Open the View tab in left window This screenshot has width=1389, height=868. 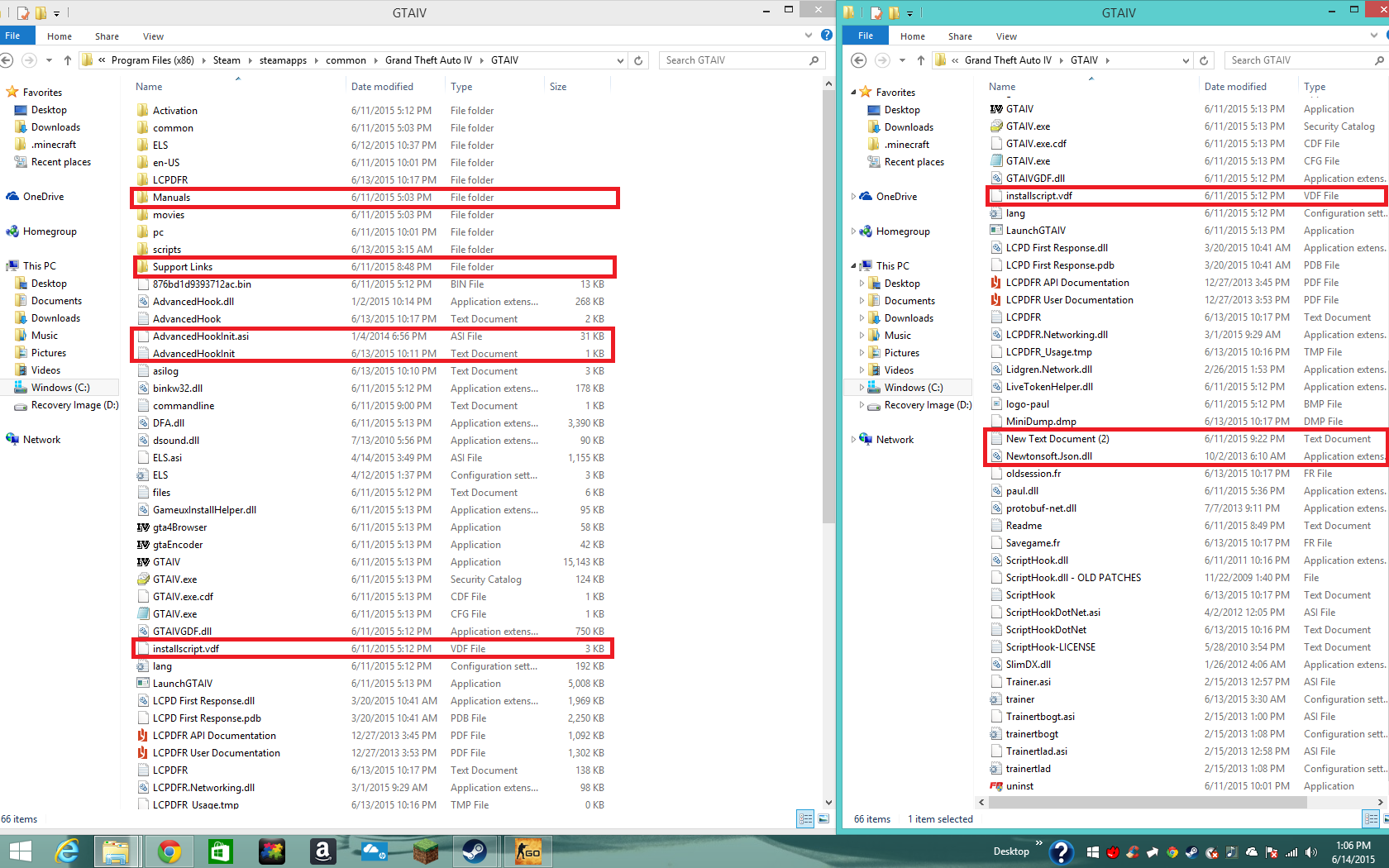tap(153, 36)
